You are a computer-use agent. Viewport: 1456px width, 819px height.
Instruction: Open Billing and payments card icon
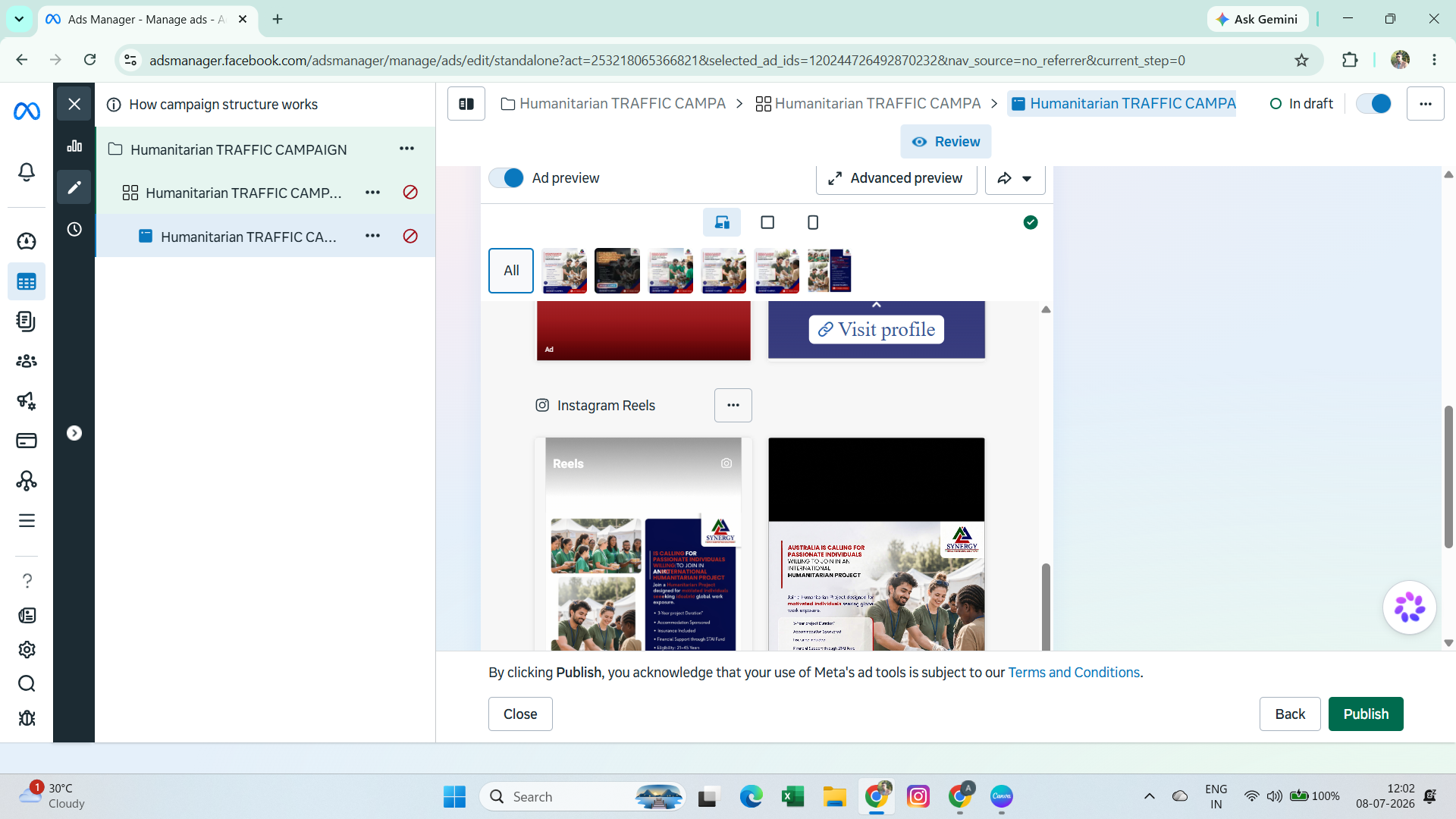[x=27, y=441]
